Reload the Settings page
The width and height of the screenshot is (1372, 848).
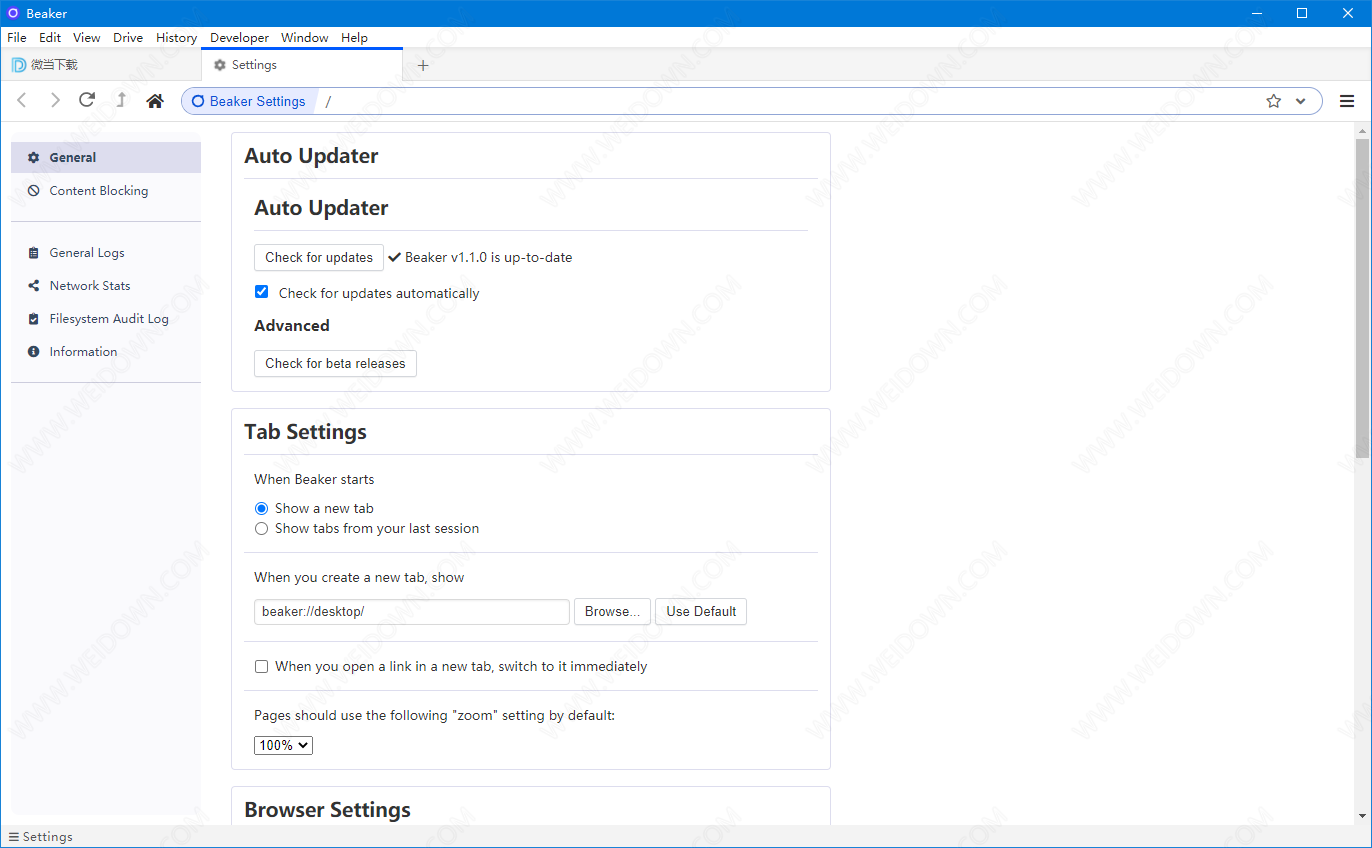[87, 100]
